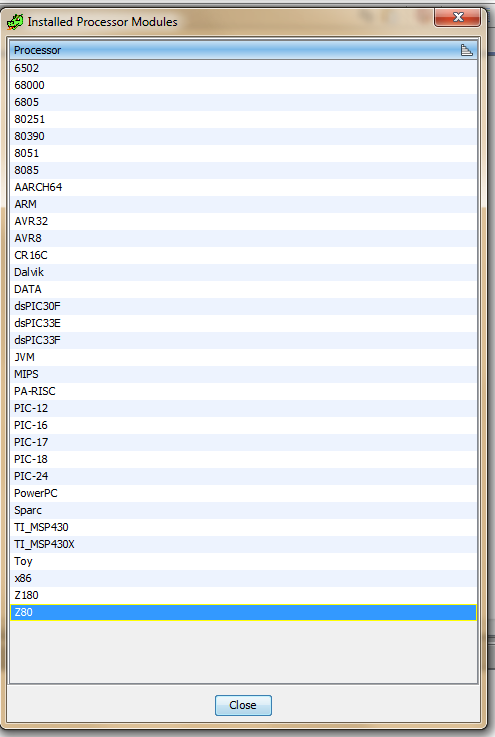The width and height of the screenshot is (495, 737).
Task: Click the Processor column header
Action: [x=243, y=50]
